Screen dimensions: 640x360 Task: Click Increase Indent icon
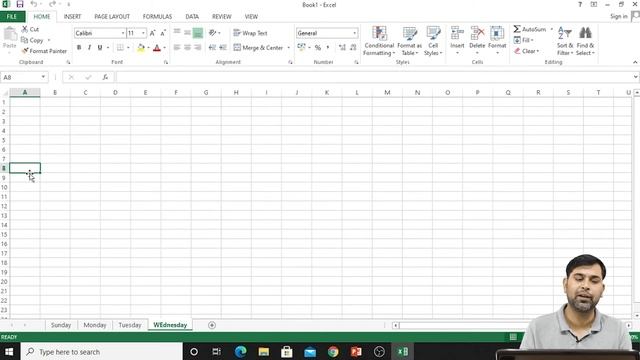coord(223,48)
